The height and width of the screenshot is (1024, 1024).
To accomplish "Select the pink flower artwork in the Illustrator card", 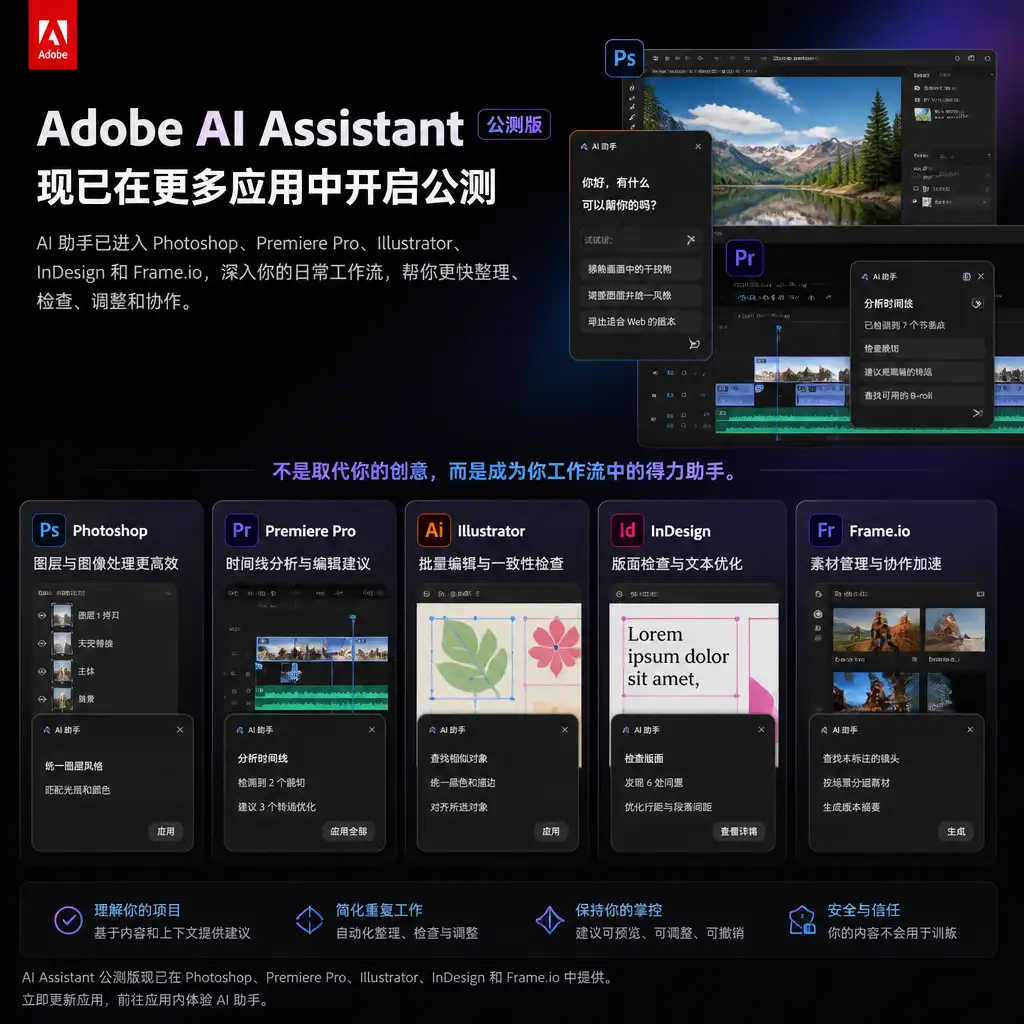I will tap(555, 647).
